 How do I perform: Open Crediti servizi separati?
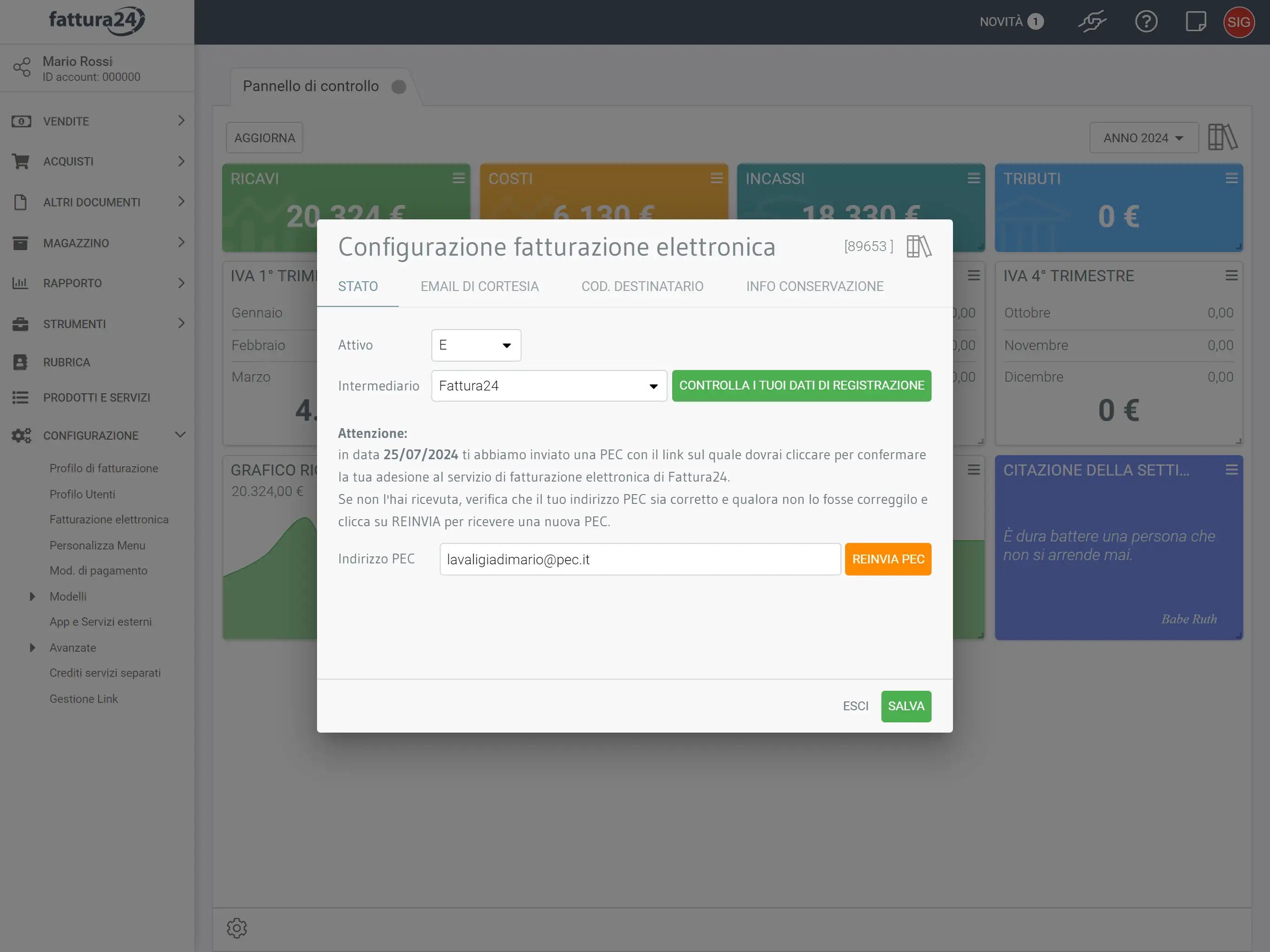pyautogui.click(x=105, y=672)
